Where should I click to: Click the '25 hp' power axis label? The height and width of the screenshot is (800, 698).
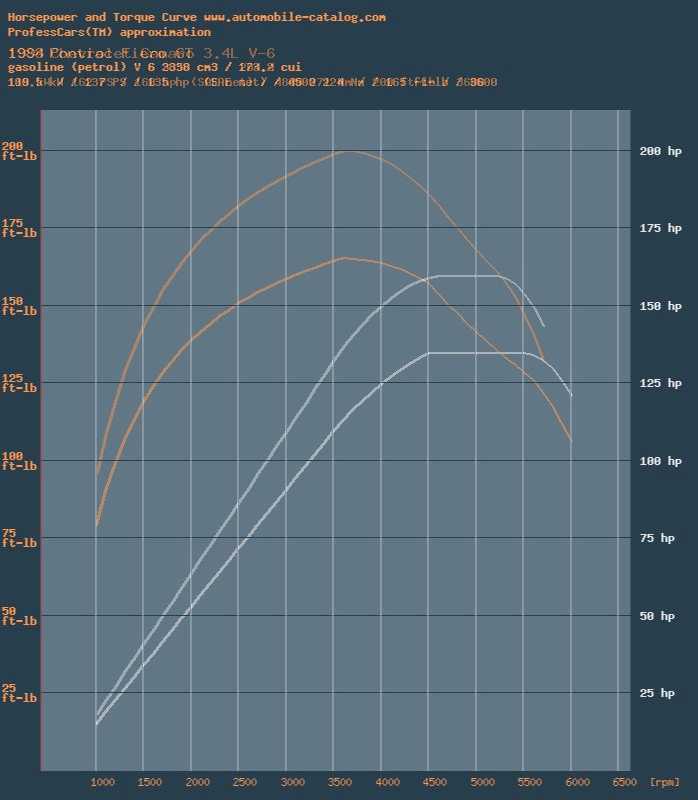point(657,693)
